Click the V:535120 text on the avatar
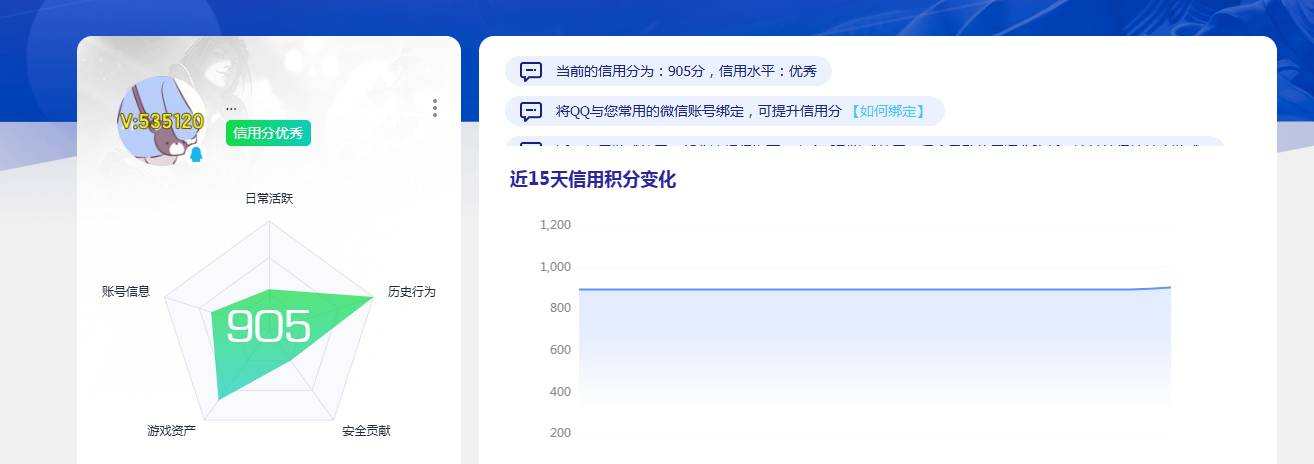 point(161,121)
